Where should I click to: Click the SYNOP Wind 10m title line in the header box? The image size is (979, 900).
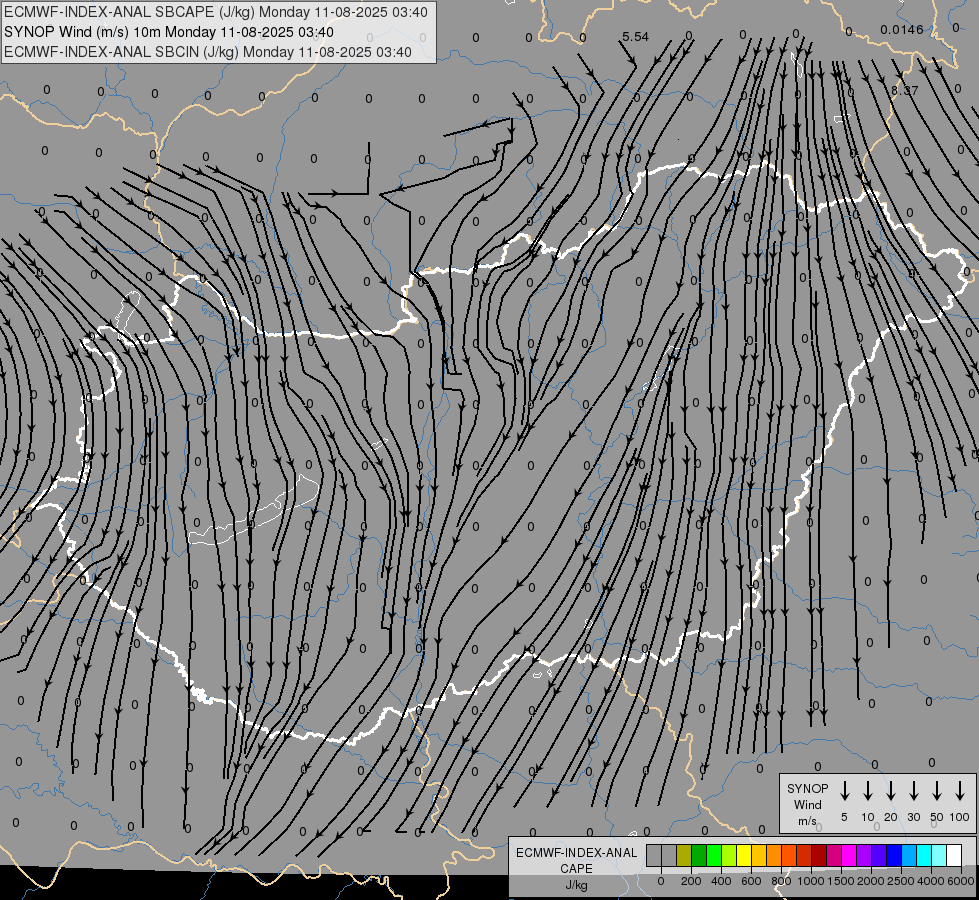click(x=169, y=32)
